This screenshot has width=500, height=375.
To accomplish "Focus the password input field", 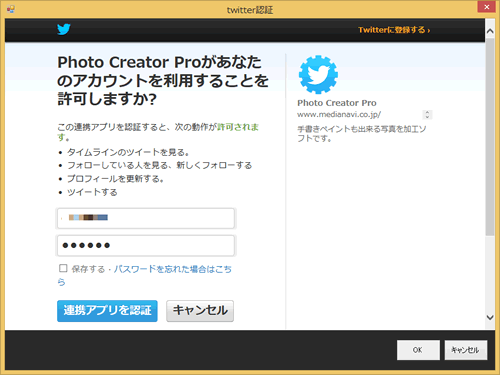I will [146, 246].
